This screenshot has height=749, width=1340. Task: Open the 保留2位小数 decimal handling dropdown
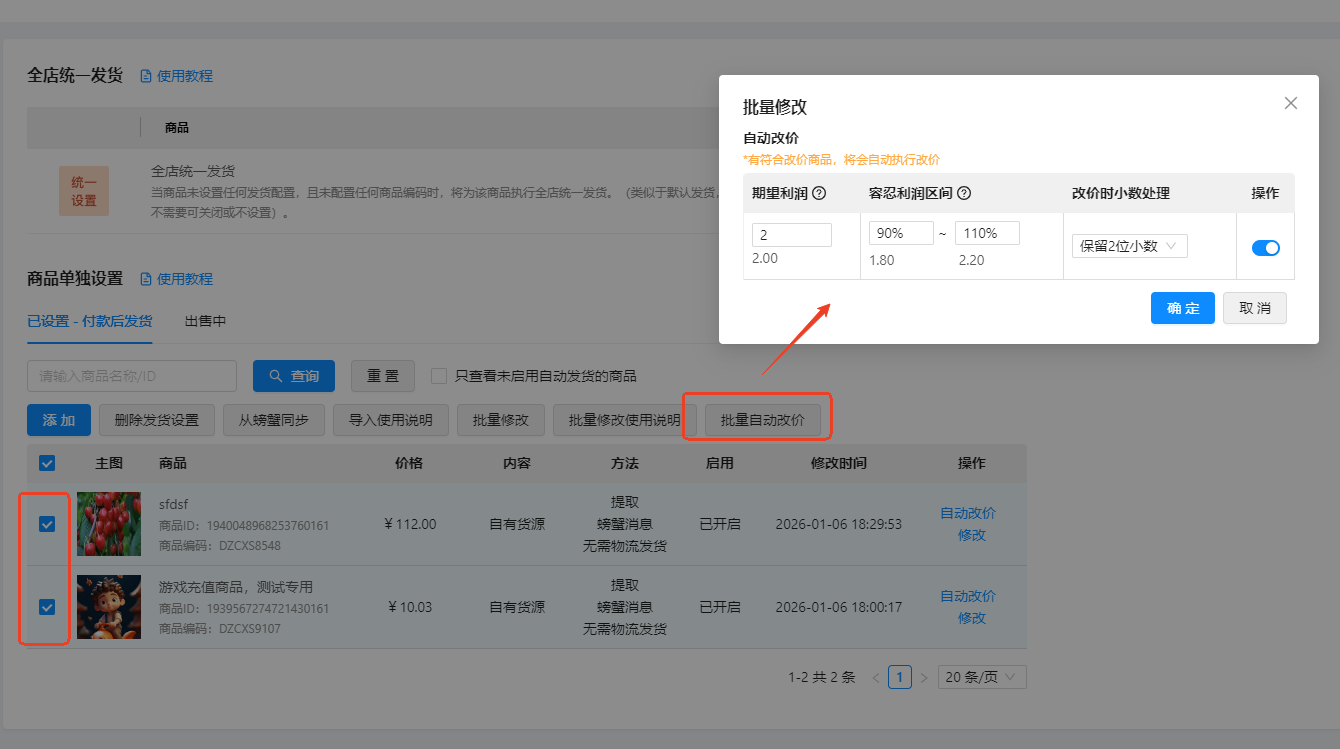[1130, 246]
